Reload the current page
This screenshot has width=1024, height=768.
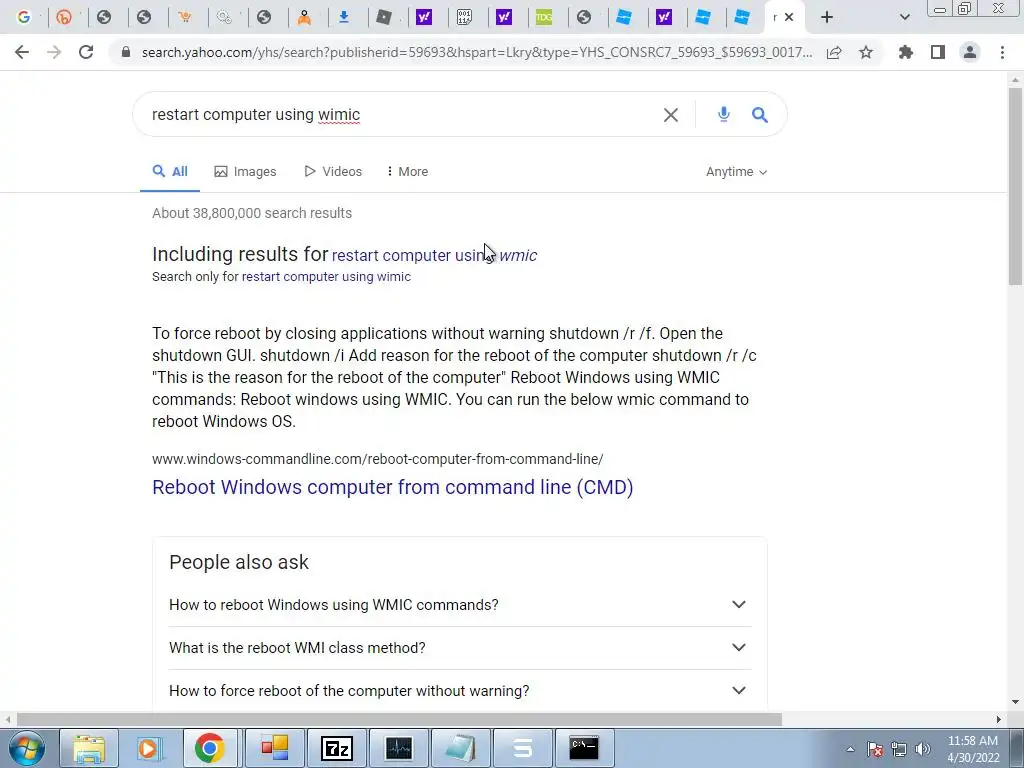point(86,52)
